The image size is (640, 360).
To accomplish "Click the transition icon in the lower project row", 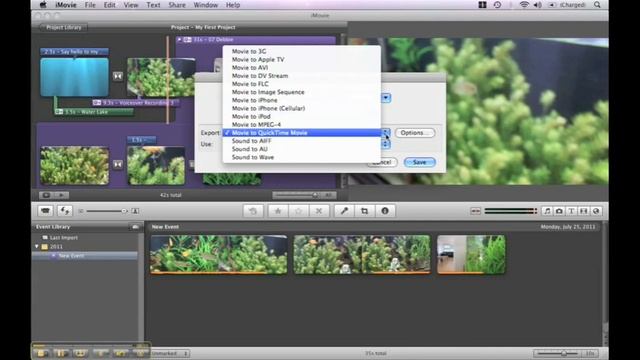I will click(x=118, y=164).
